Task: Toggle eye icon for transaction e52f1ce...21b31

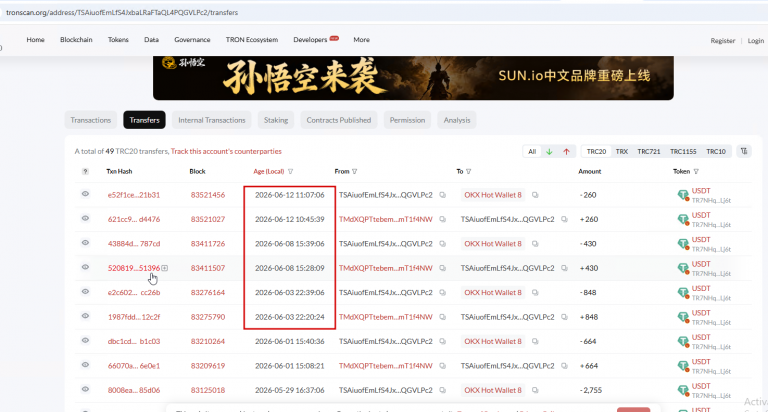Action: tap(85, 194)
